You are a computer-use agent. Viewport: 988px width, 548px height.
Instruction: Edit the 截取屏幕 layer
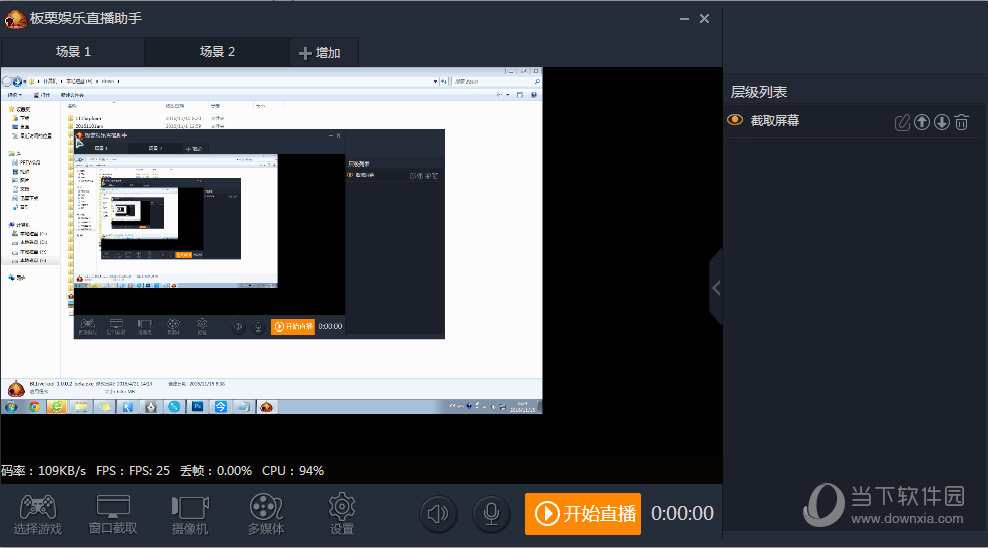(902, 122)
